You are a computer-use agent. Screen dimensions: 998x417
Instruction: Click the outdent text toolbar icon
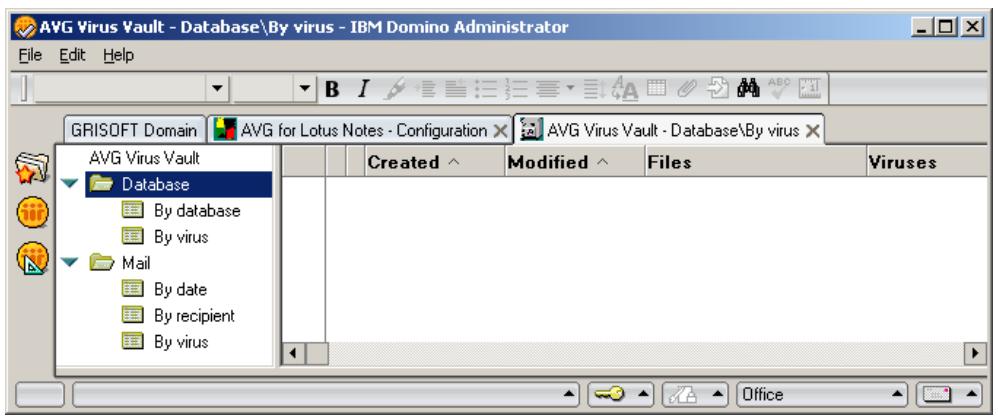(454, 90)
